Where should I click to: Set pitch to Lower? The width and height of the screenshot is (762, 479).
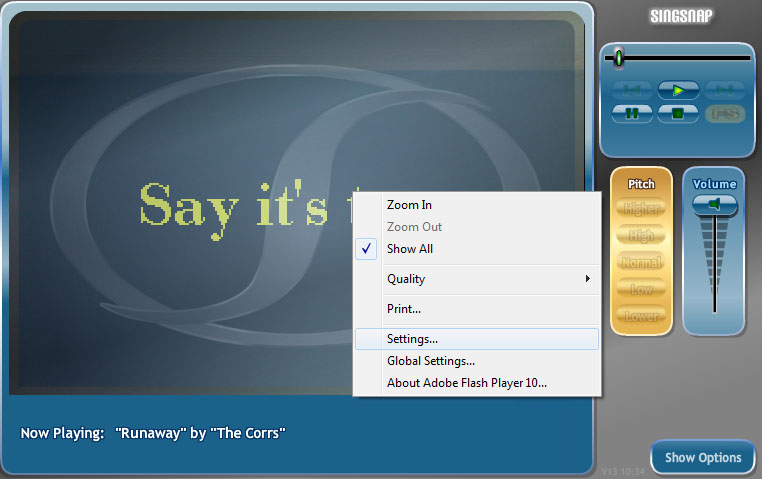coord(641,316)
